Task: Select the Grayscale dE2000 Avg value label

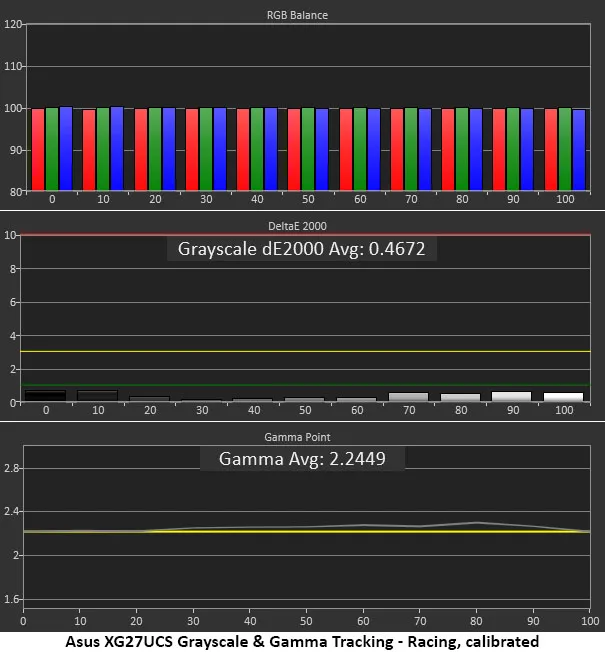Action: click(302, 249)
